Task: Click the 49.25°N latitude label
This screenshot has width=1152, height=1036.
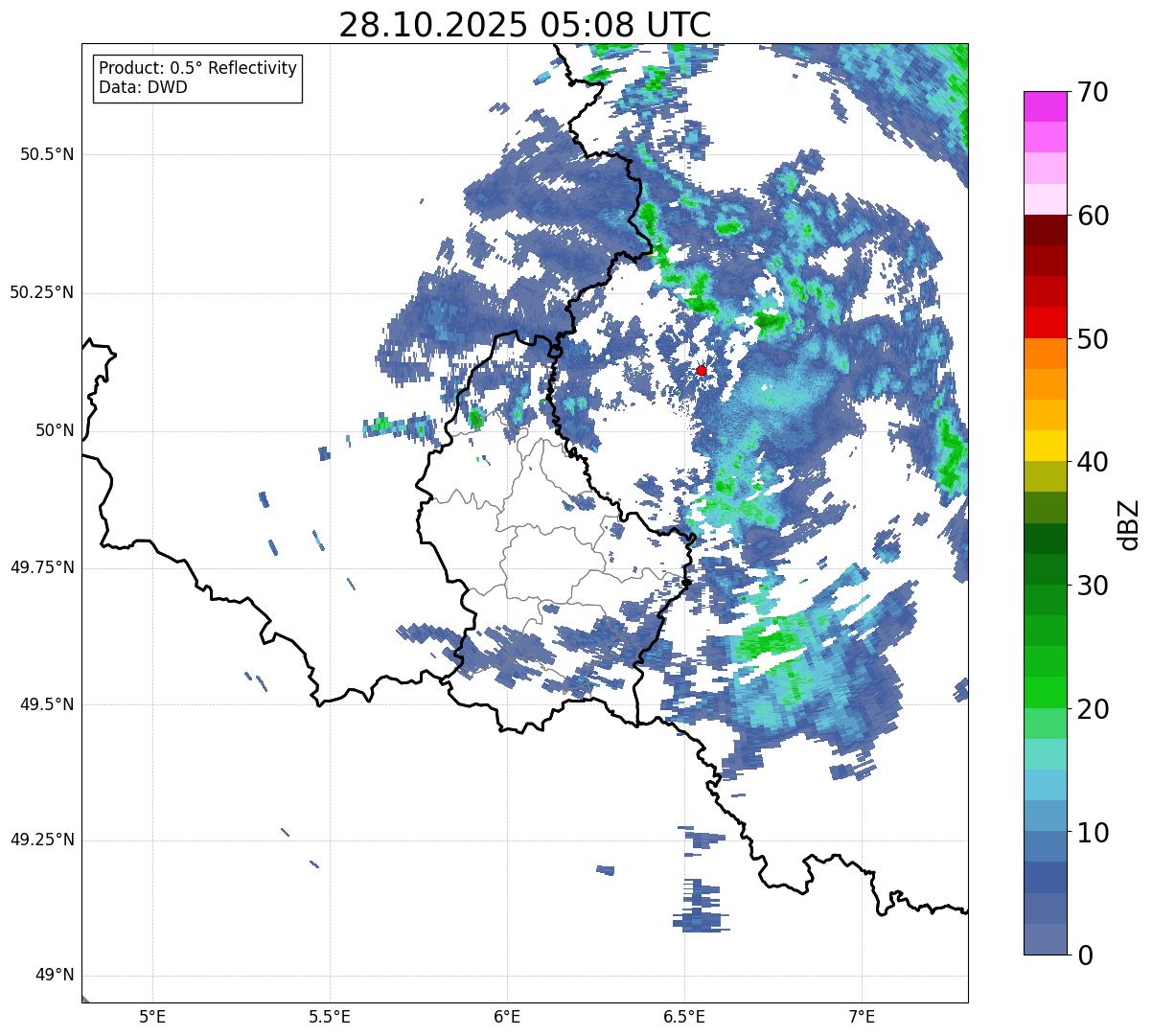Action: tap(41, 840)
